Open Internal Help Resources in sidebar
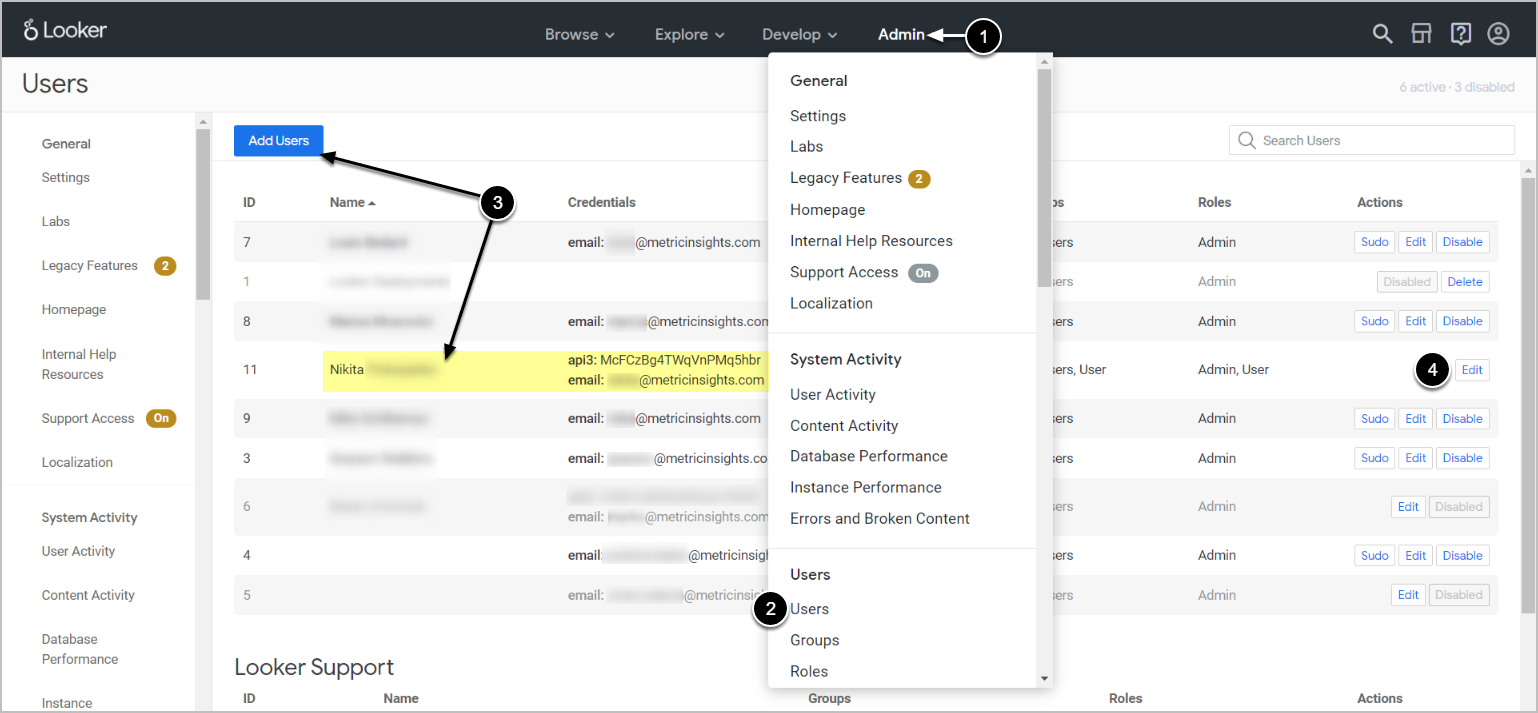 79,364
